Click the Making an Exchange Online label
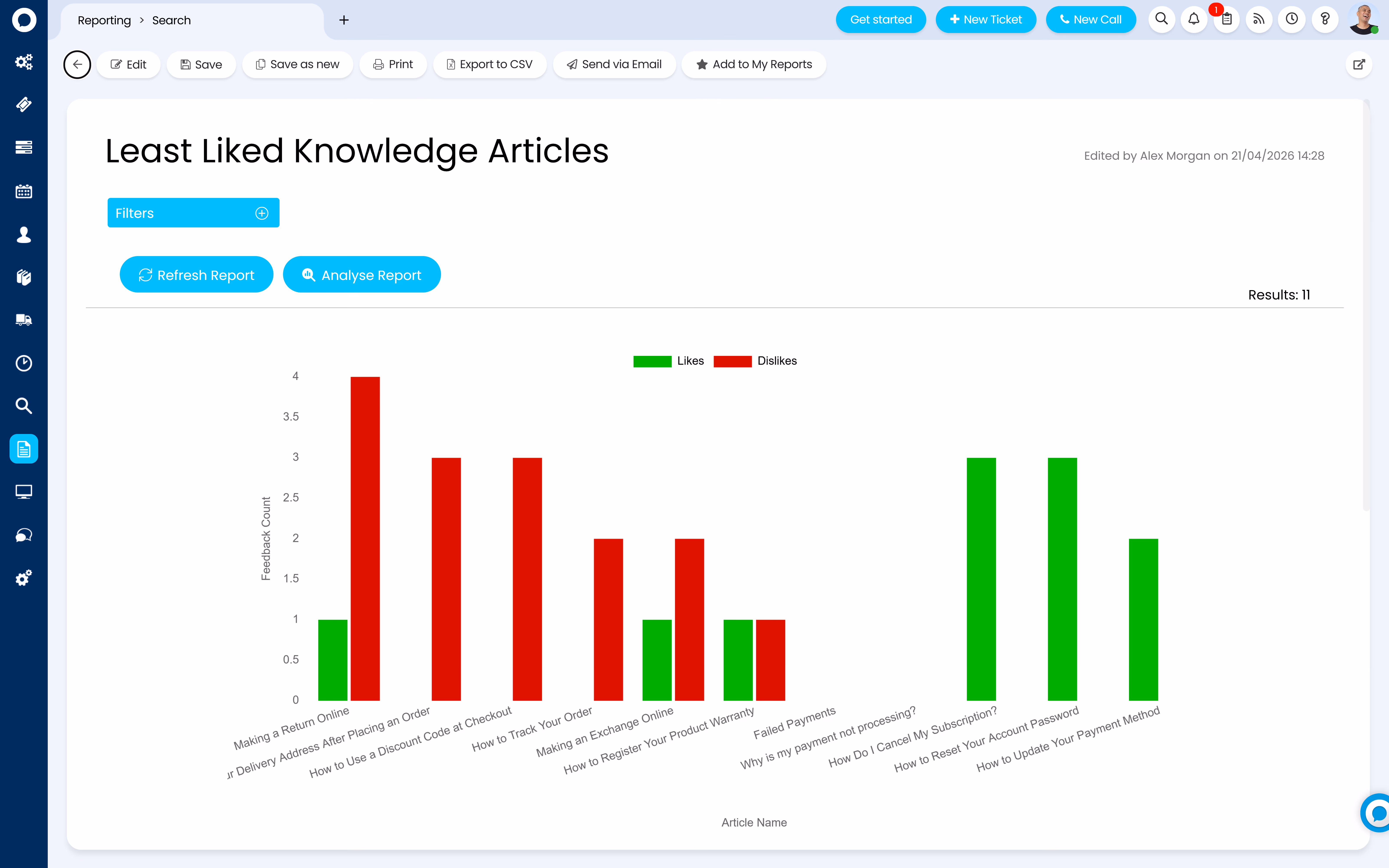The image size is (1389, 868). (x=605, y=732)
